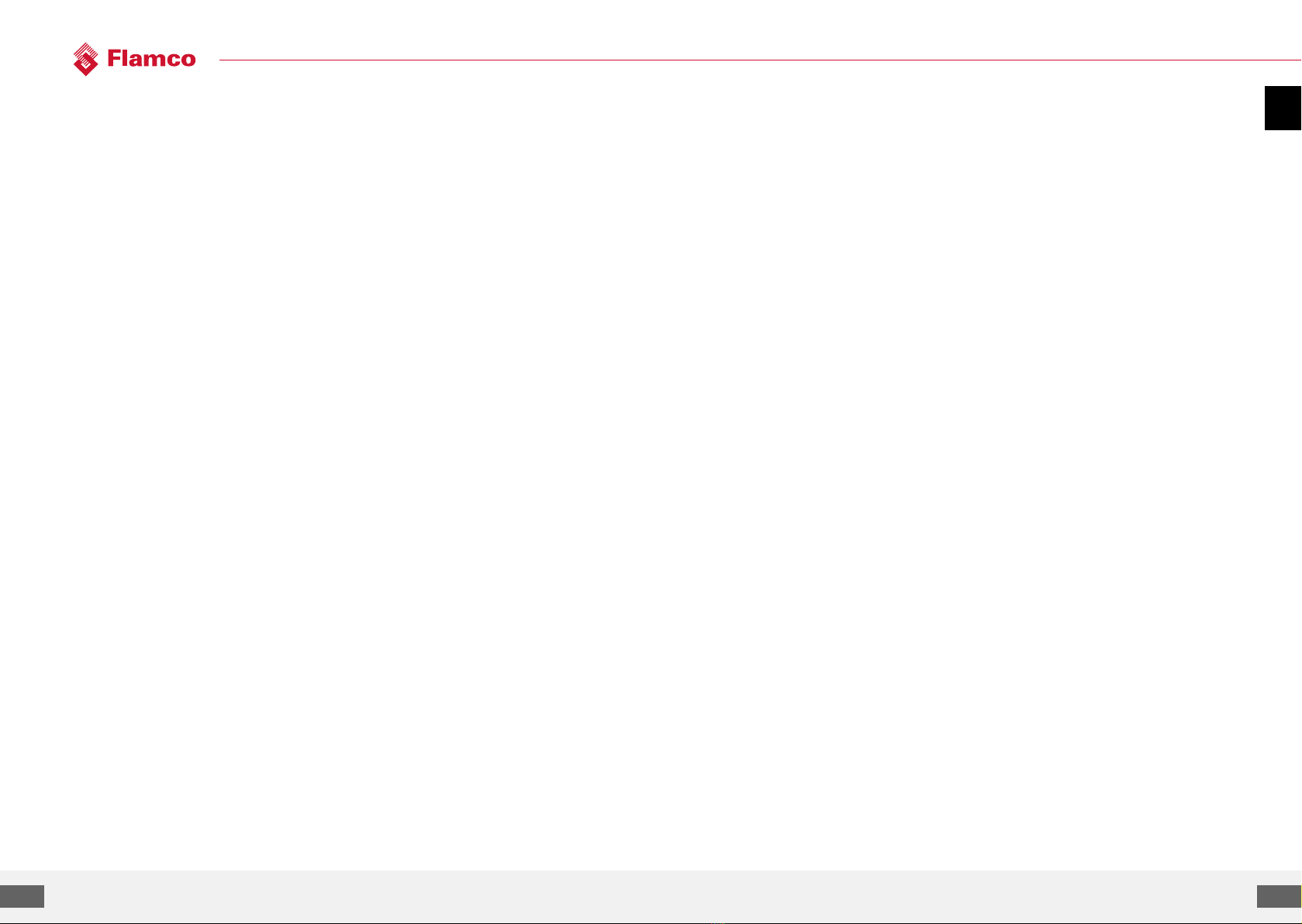Click the white area above the red line
Viewport: 1302px width, 924px height.
click(x=760, y=29)
